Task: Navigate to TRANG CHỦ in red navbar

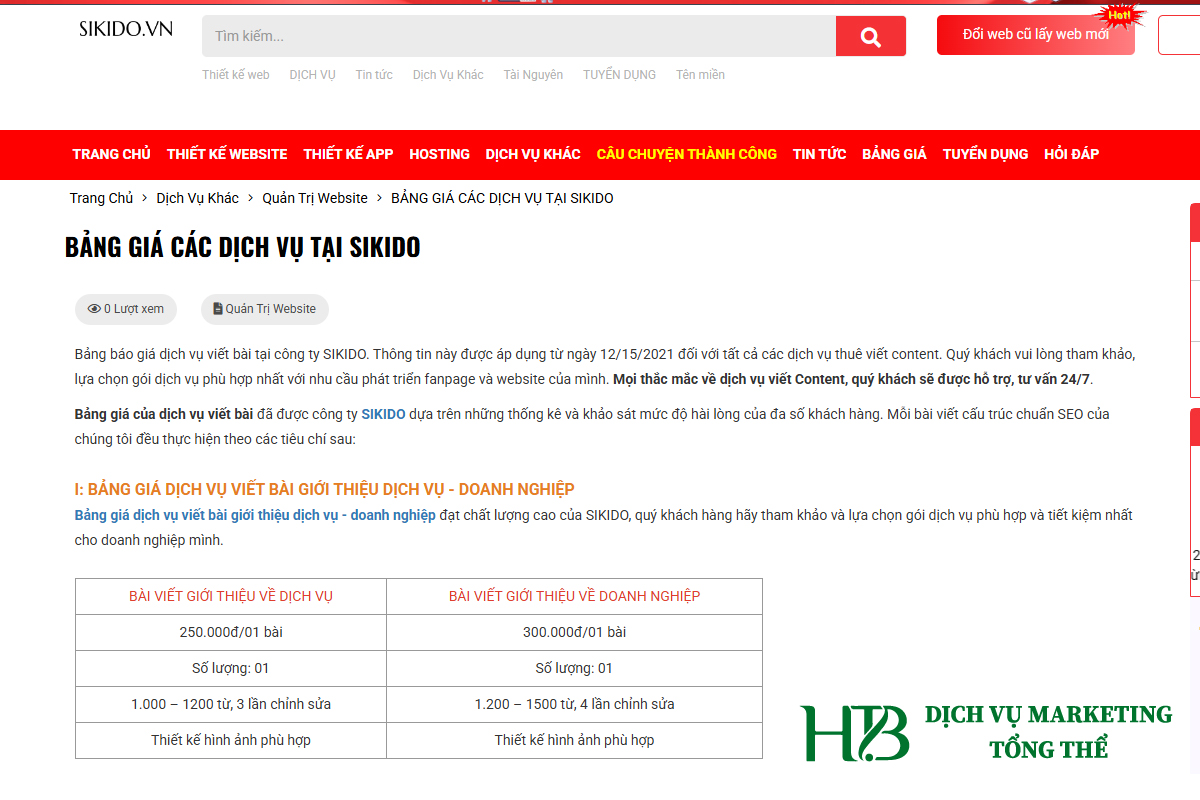Action: (x=111, y=154)
